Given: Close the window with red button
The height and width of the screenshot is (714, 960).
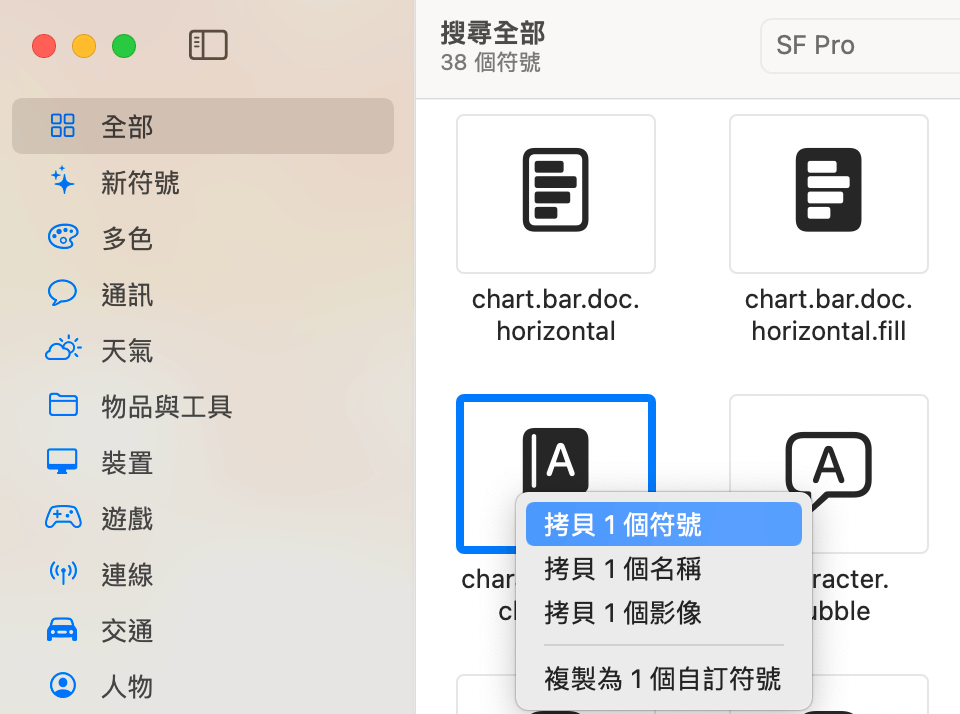Looking at the screenshot, I should tap(44, 46).
